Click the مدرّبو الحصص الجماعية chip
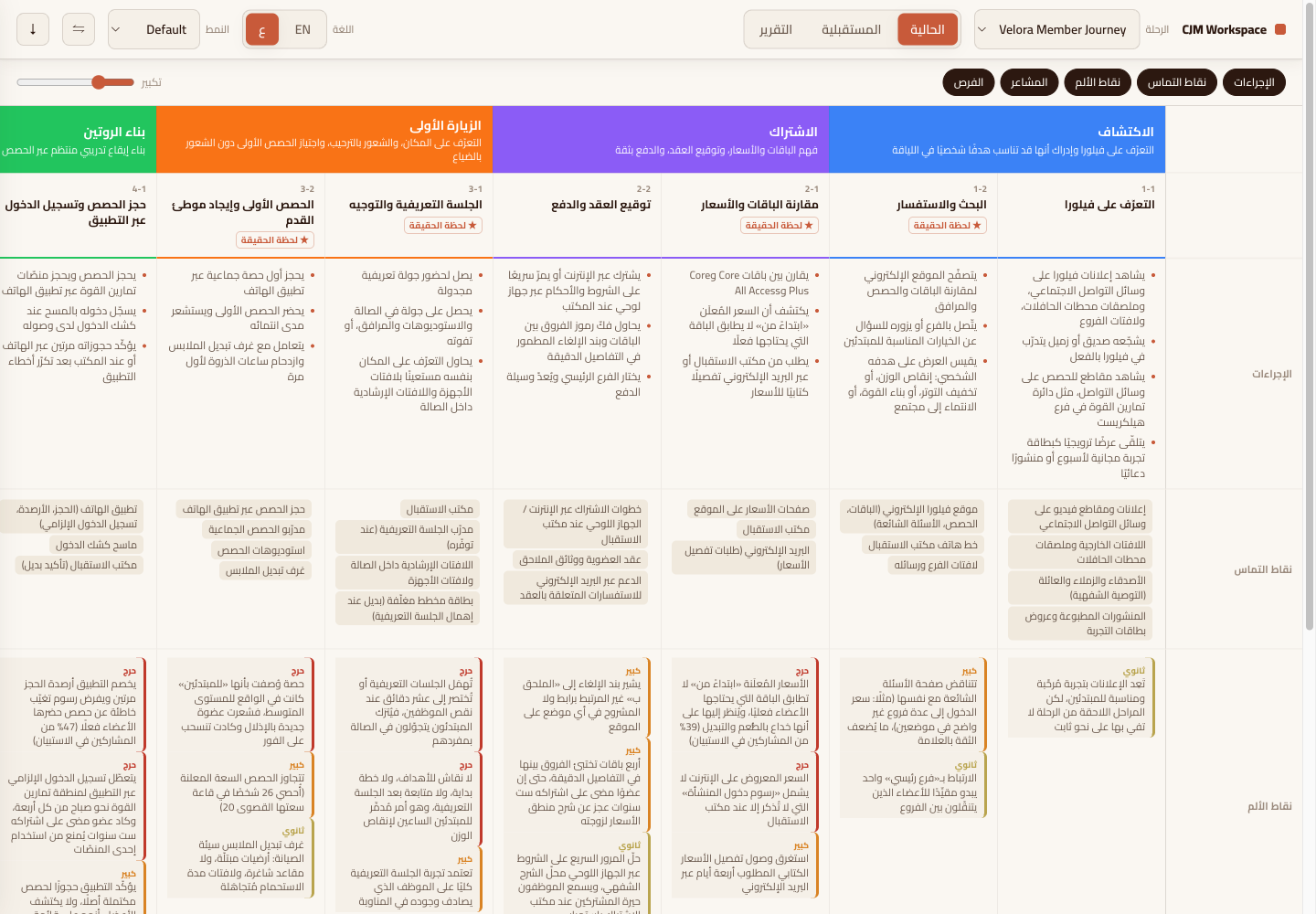This screenshot has height=914, width=1316. 257,529
